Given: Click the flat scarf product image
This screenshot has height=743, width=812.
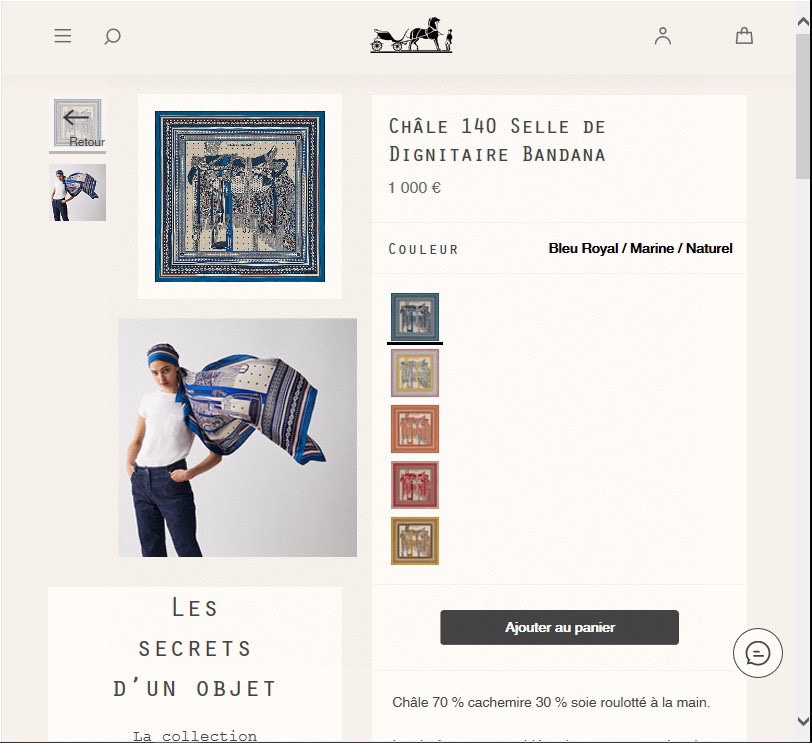Looking at the screenshot, I should point(240,196).
